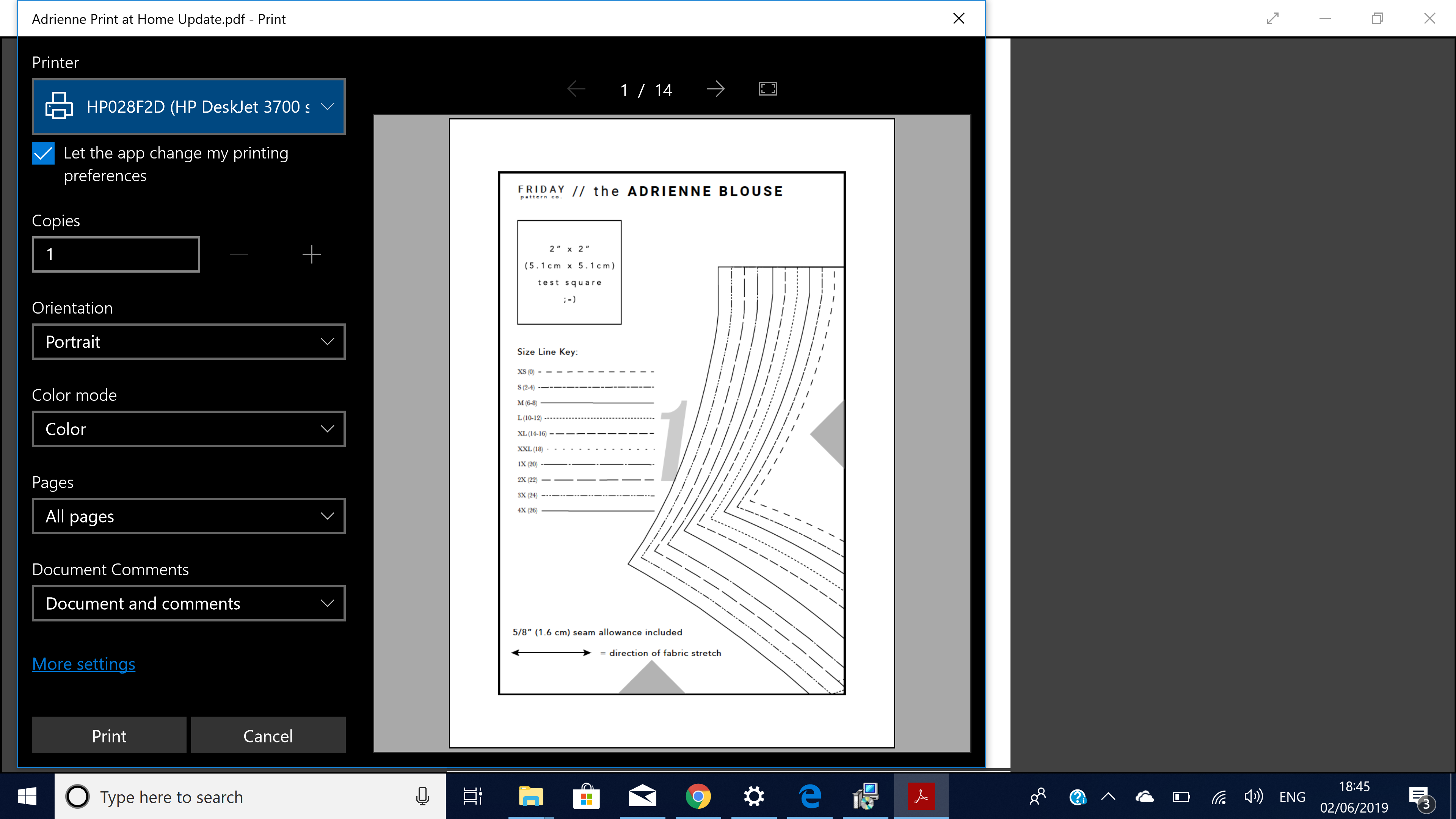Open the More settings link
Screen dimensions: 1456x819
(84, 664)
